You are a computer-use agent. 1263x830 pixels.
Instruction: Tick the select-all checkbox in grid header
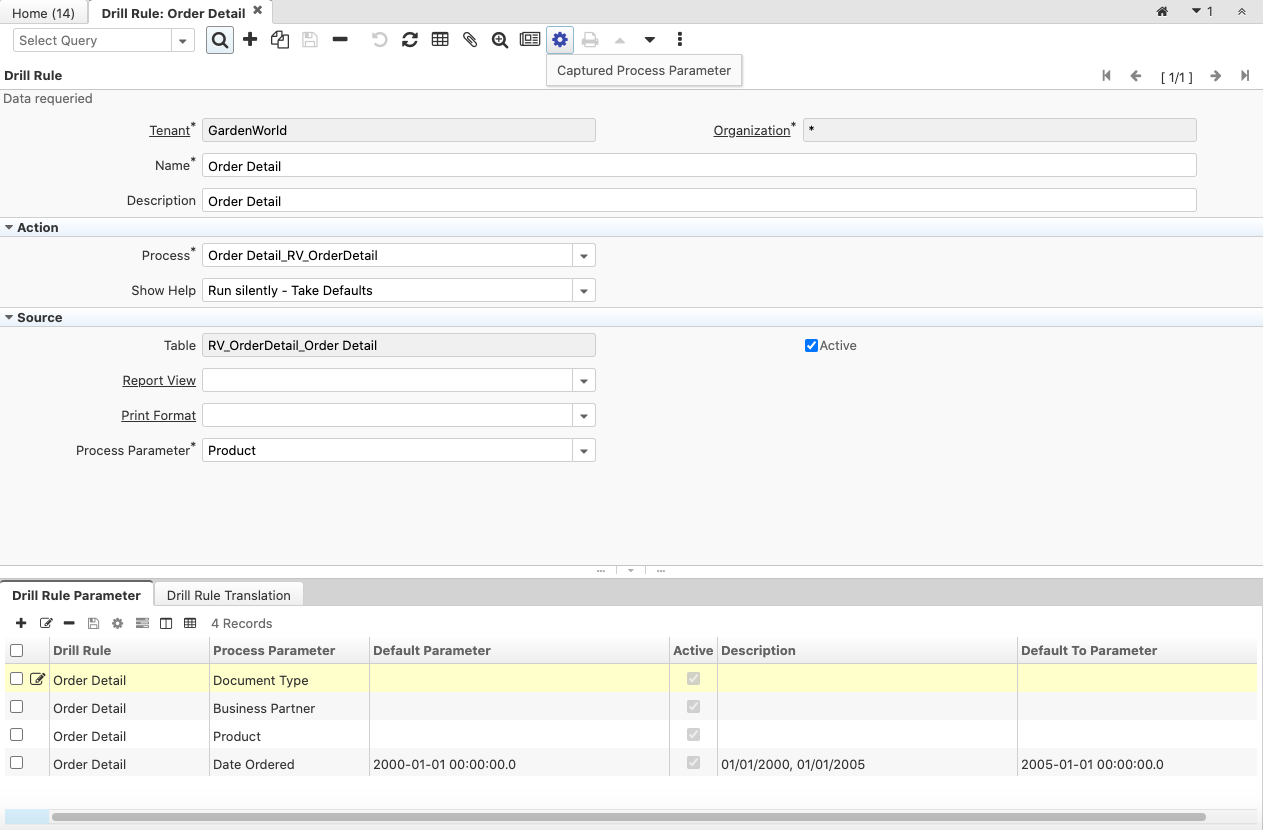[x=16, y=651]
